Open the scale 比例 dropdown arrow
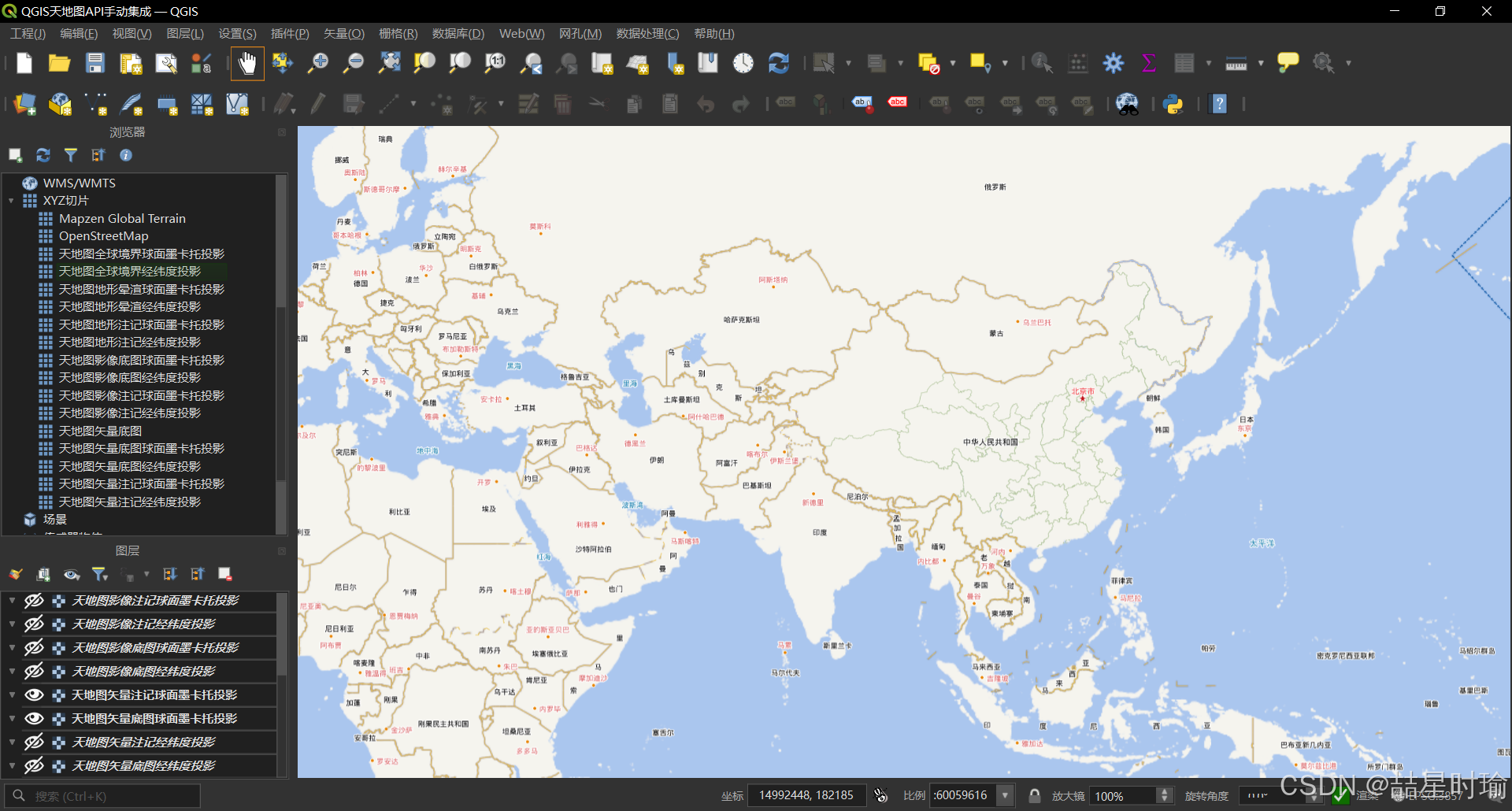1512x811 pixels. point(1005,796)
